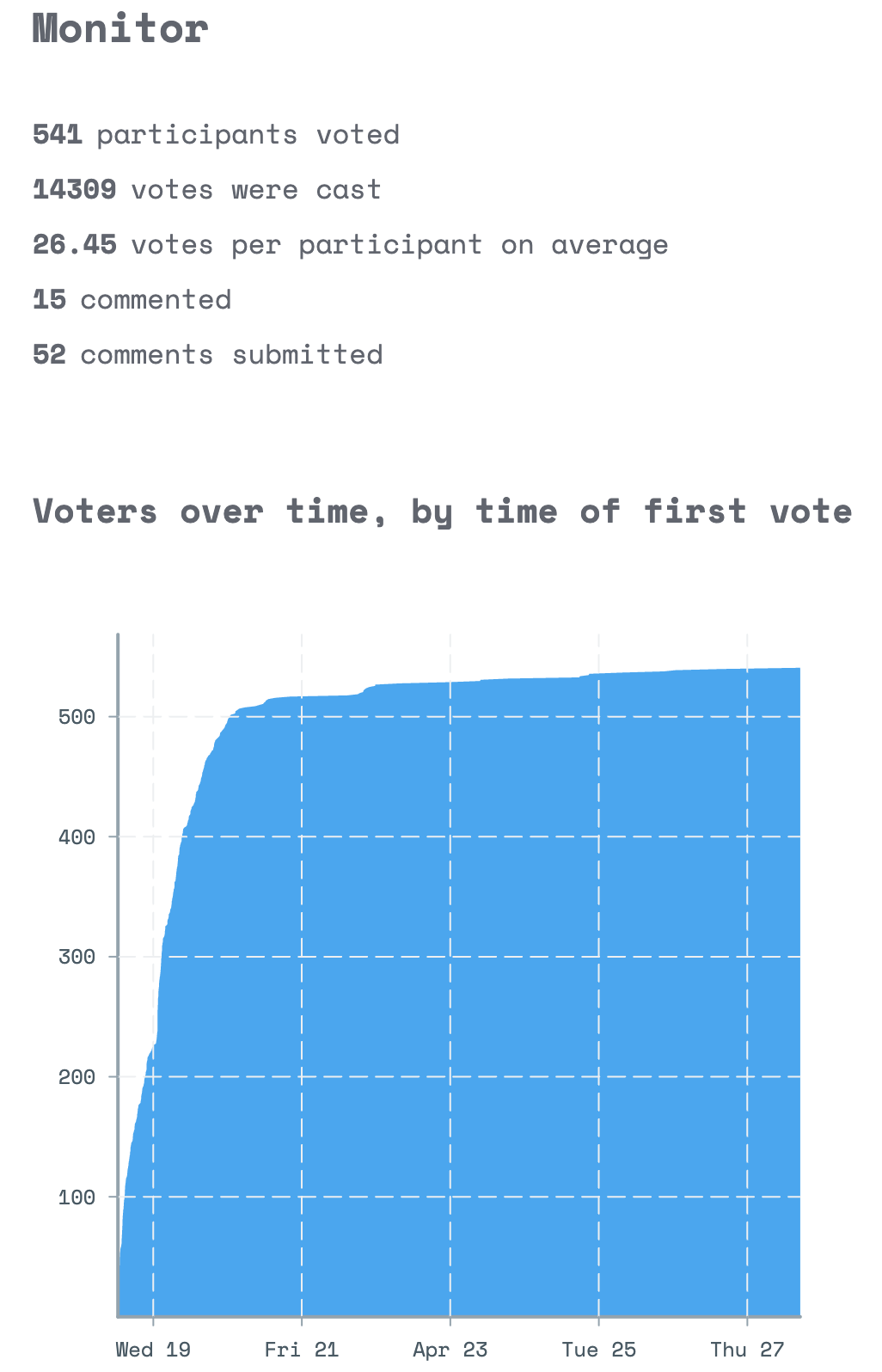882x1372 pixels.
Task: Select the 15 commented statistic
Action: [x=132, y=300]
